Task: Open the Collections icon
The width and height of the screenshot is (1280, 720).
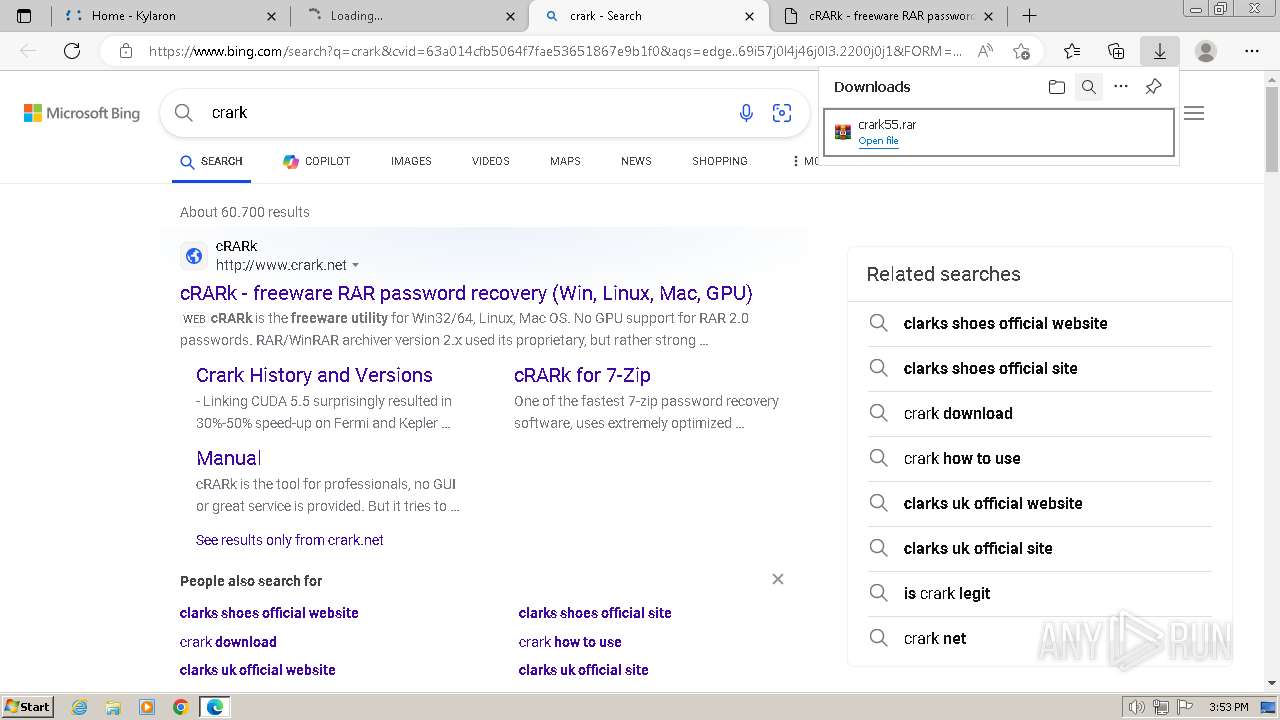Action: click(x=1116, y=51)
